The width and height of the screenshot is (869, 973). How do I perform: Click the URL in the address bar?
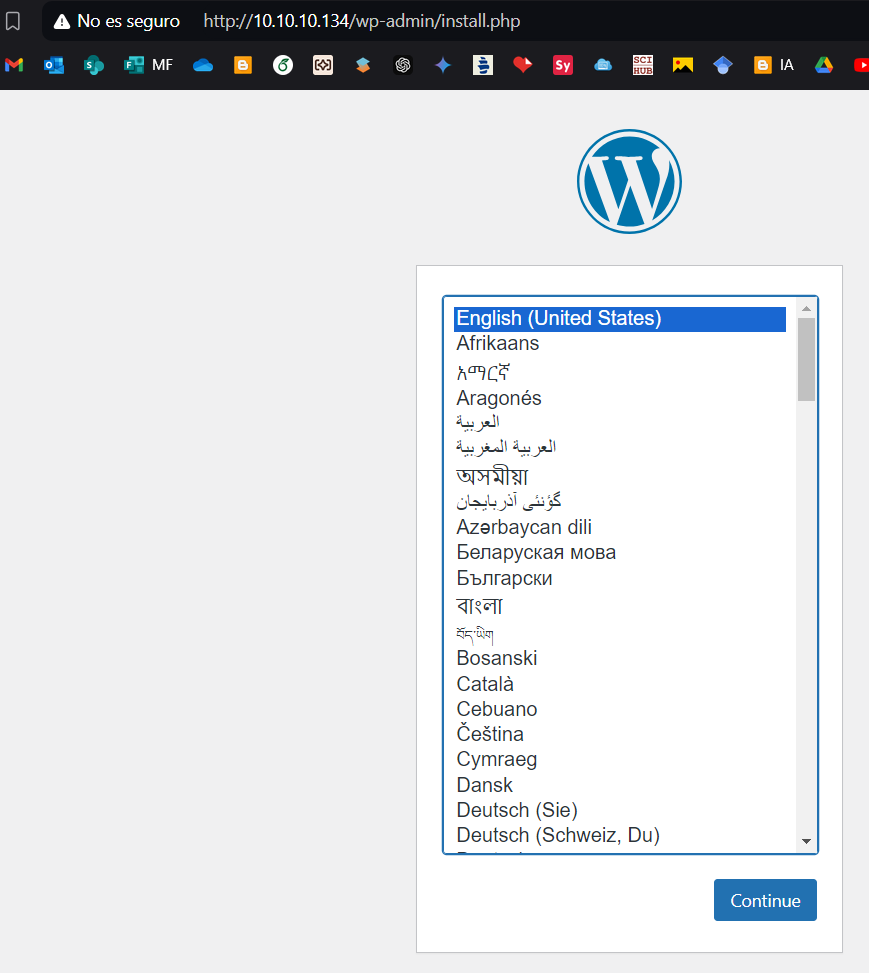(x=362, y=21)
